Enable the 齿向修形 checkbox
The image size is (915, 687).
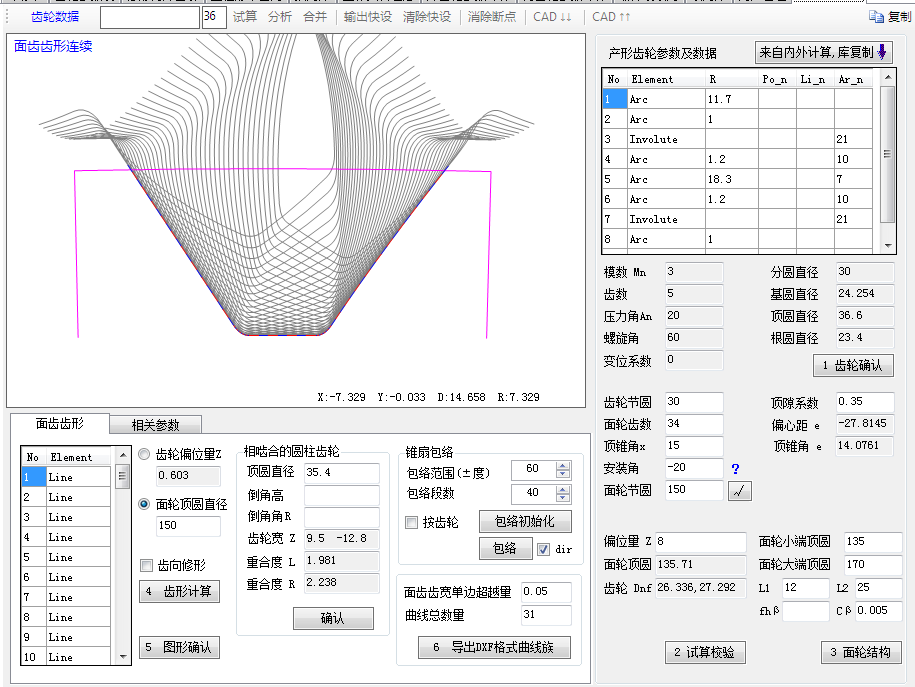pyautogui.click(x=147, y=565)
